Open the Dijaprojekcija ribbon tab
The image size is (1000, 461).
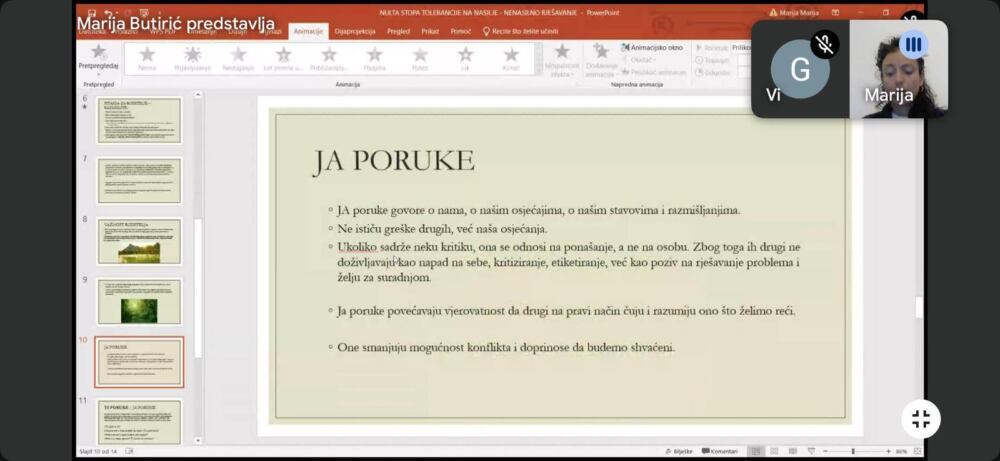coord(355,31)
